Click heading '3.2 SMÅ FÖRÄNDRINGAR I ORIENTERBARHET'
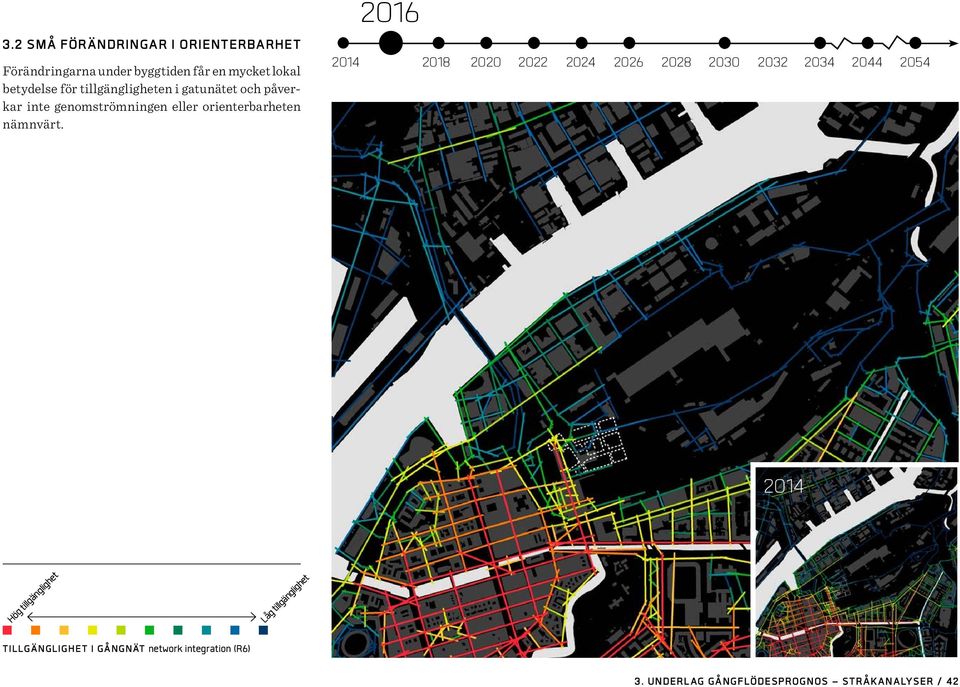 tap(152, 45)
